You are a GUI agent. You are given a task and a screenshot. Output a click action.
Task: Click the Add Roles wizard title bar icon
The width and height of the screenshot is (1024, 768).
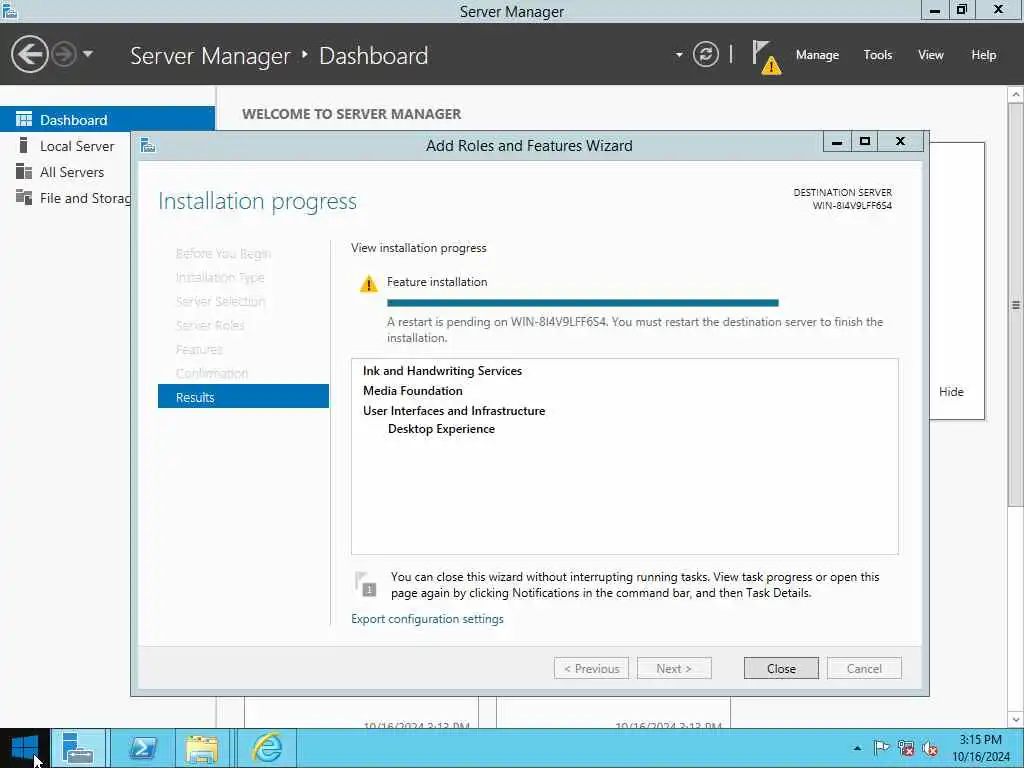148,145
